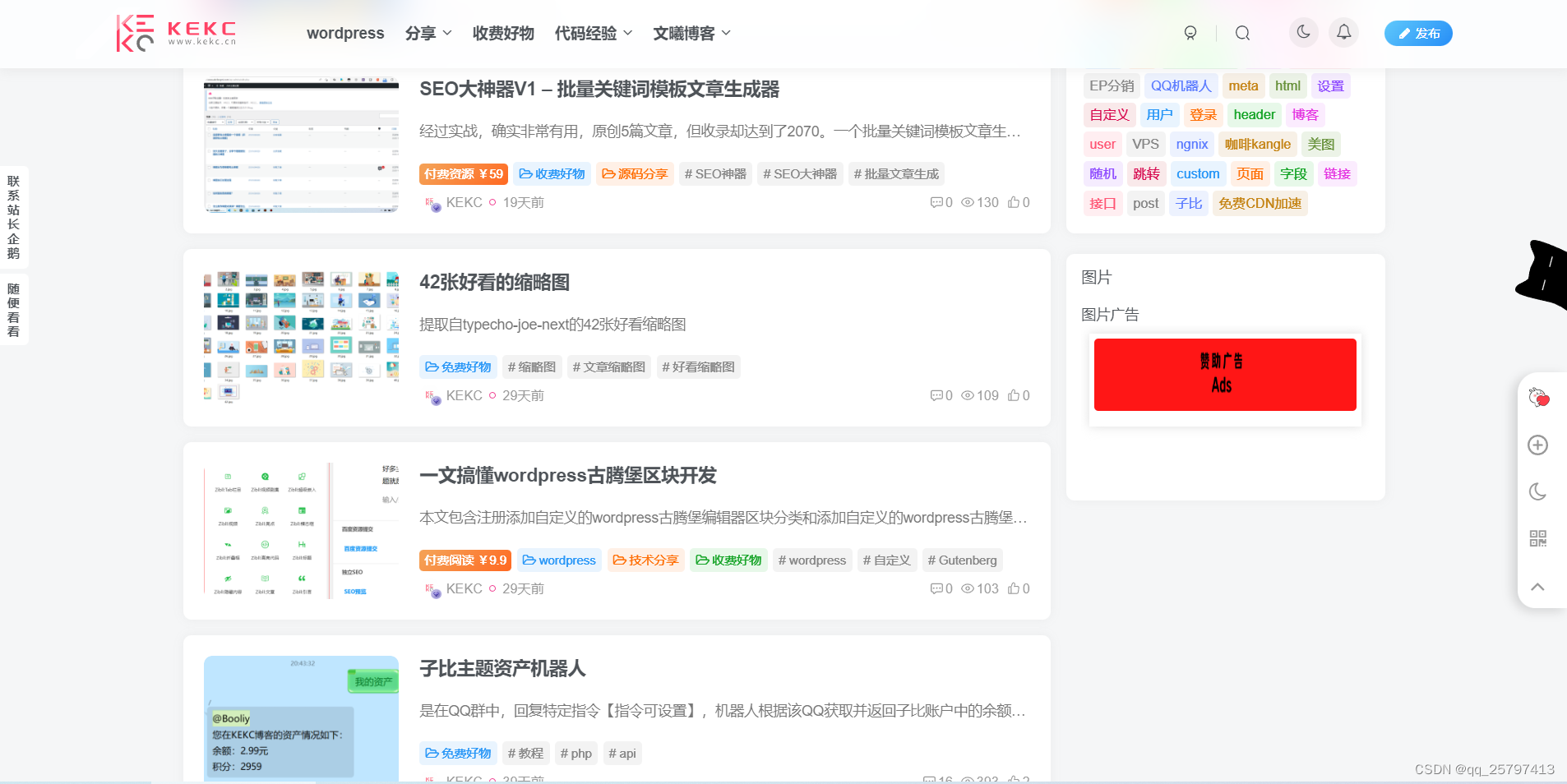Click 技术分享 category tag
The image size is (1567, 784).
[x=646, y=560]
